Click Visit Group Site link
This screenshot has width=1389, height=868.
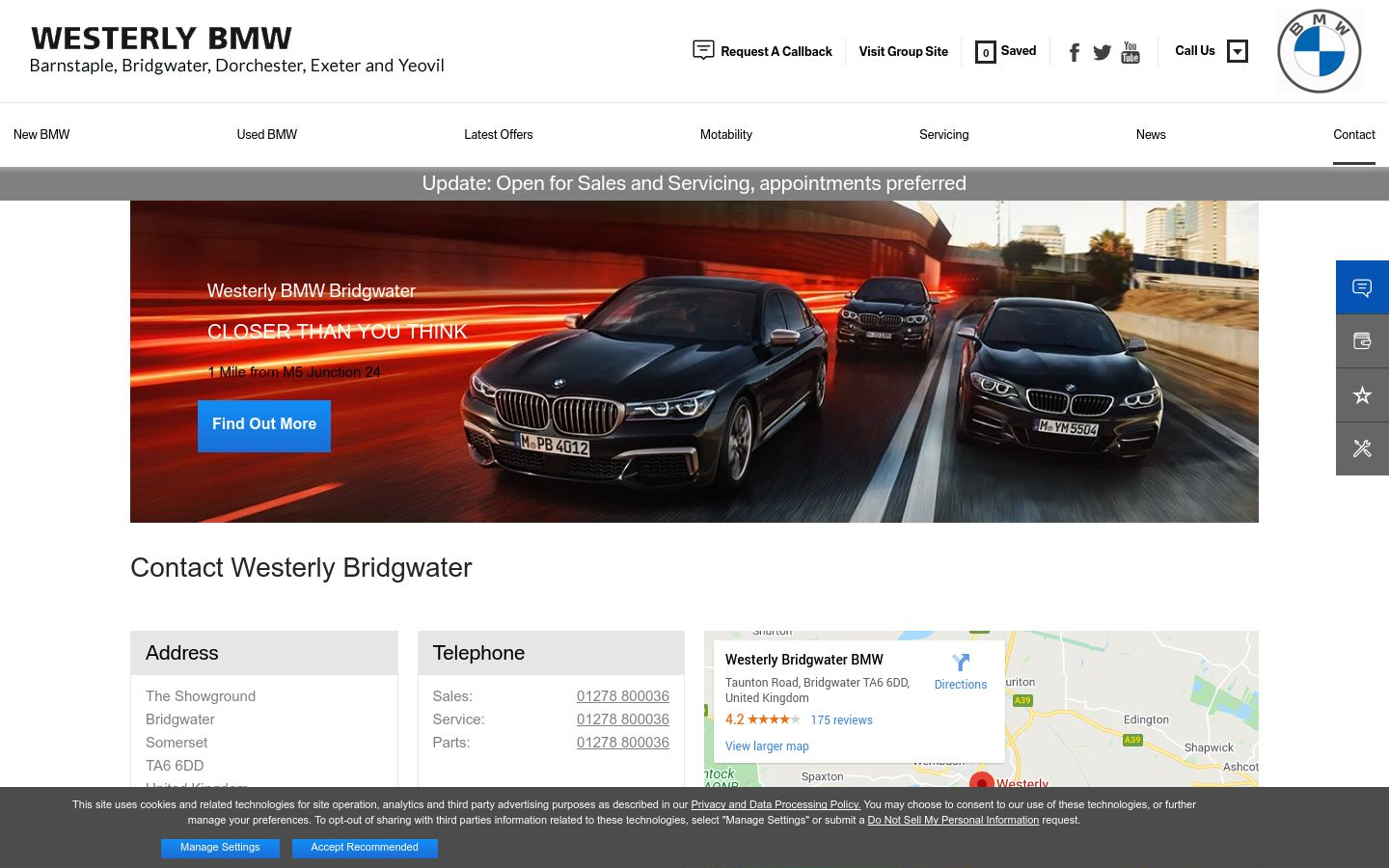[904, 51]
